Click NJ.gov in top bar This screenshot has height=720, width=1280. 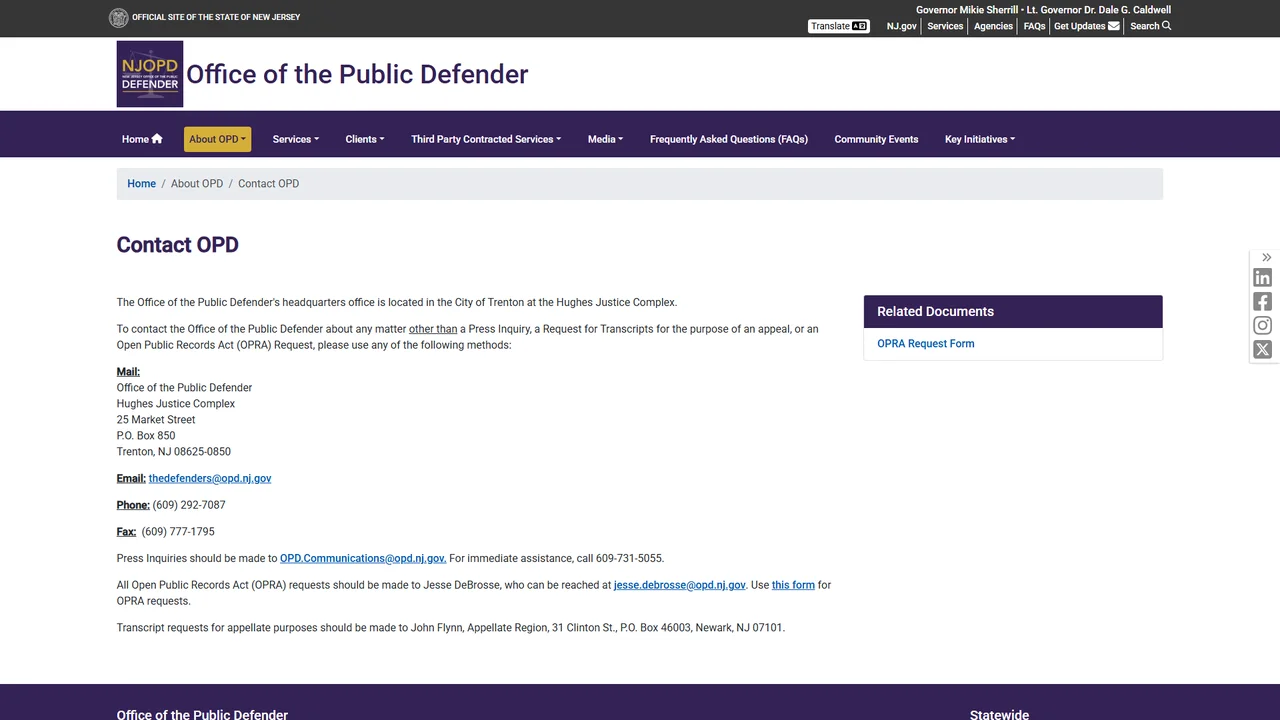pos(902,26)
